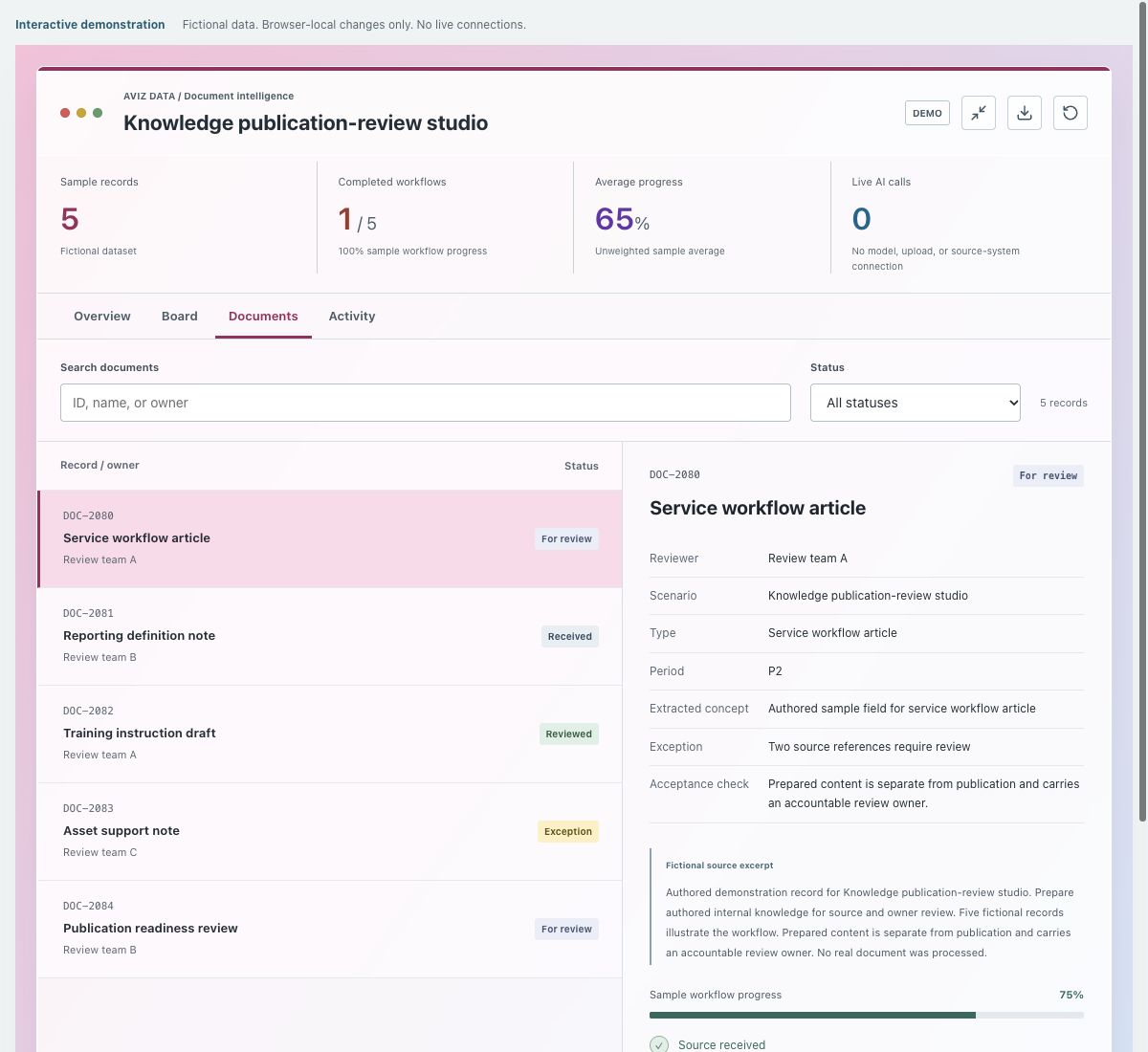Click DOC-2084 For review badge
The height and width of the screenshot is (1052, 1148).
[566, 930]
